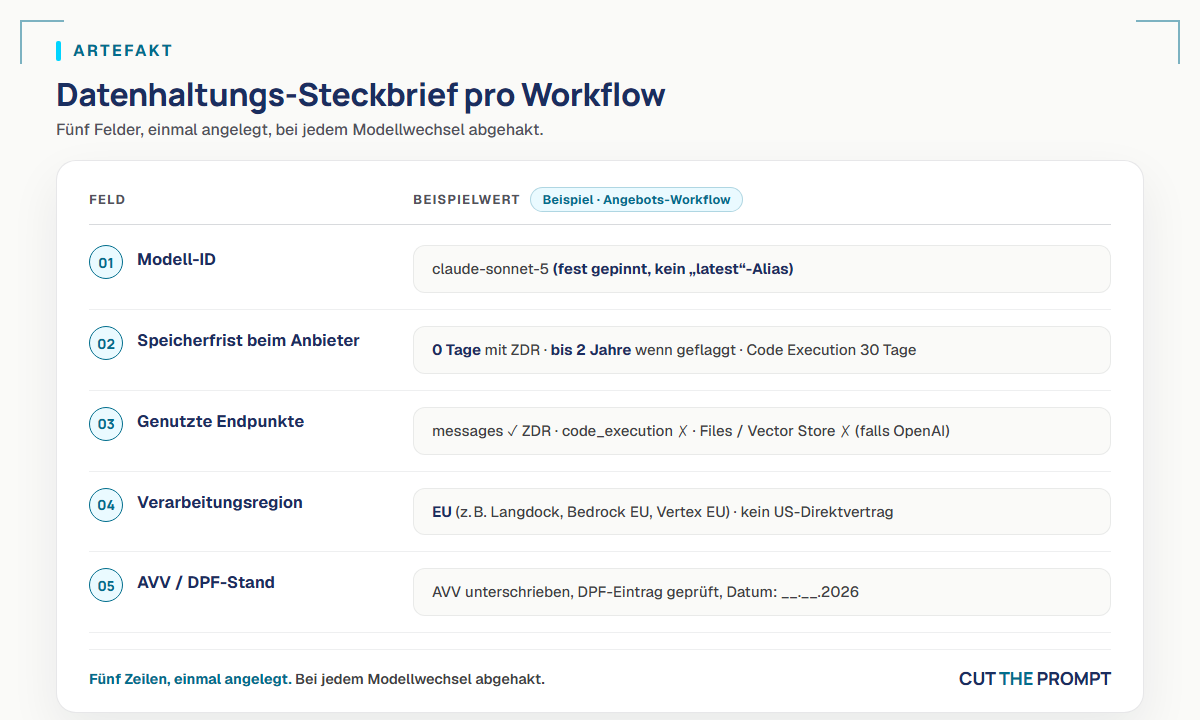Click the FELD column header
This screenshot has height=720, width=1200.
107,200
